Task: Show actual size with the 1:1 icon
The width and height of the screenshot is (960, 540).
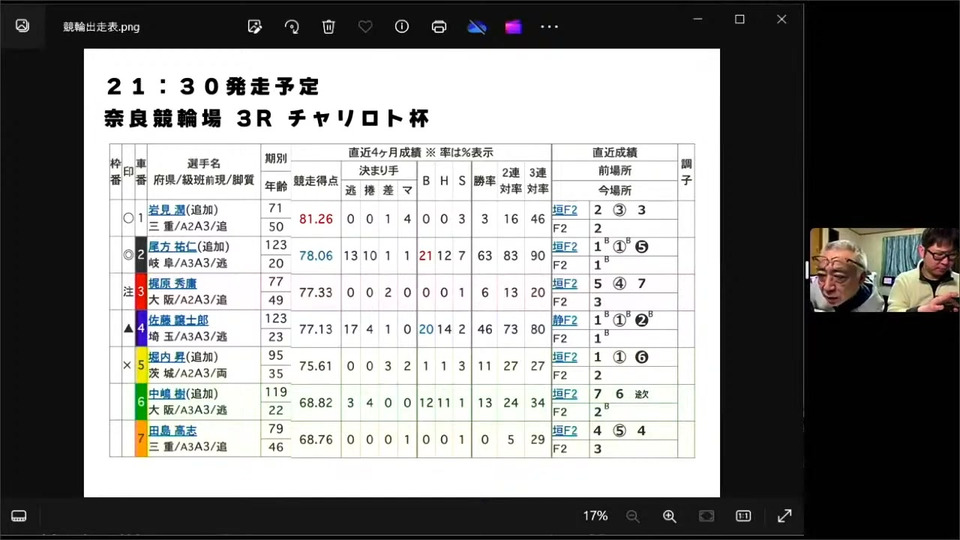Action: 743,516
